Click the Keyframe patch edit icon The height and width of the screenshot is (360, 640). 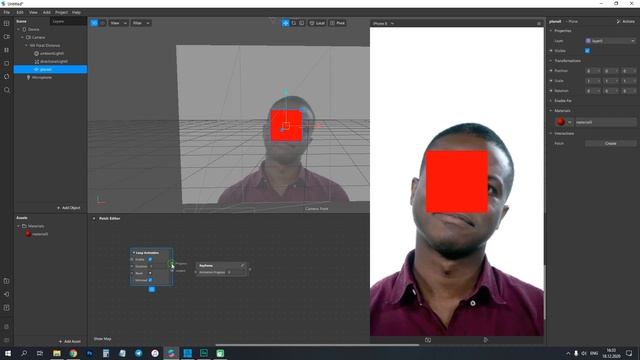(x=242, y=265)
